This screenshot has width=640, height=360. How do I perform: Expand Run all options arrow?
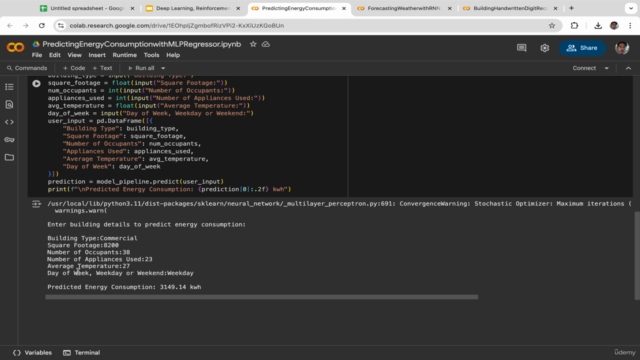(163, 68)
